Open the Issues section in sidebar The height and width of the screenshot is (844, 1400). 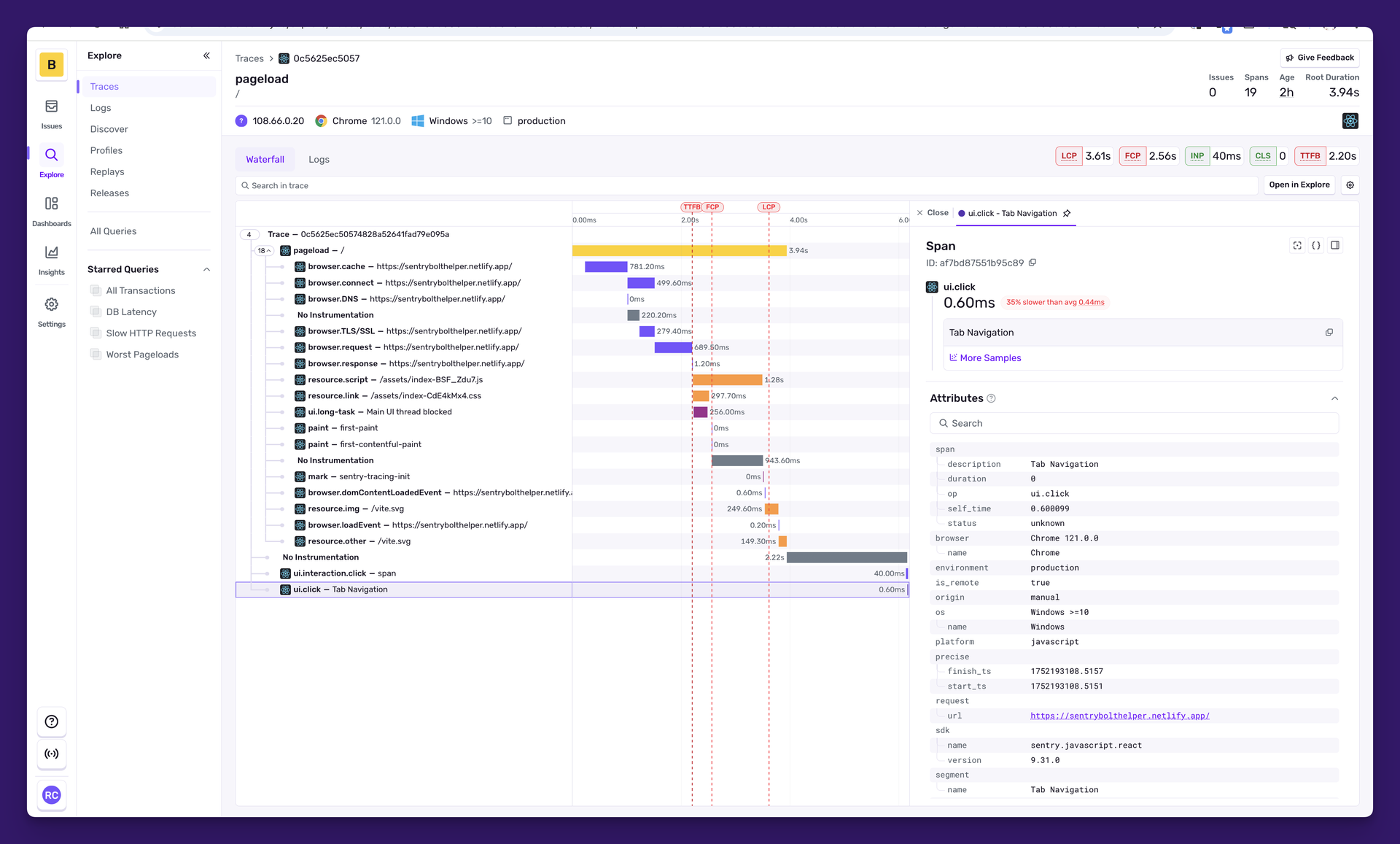51,114
